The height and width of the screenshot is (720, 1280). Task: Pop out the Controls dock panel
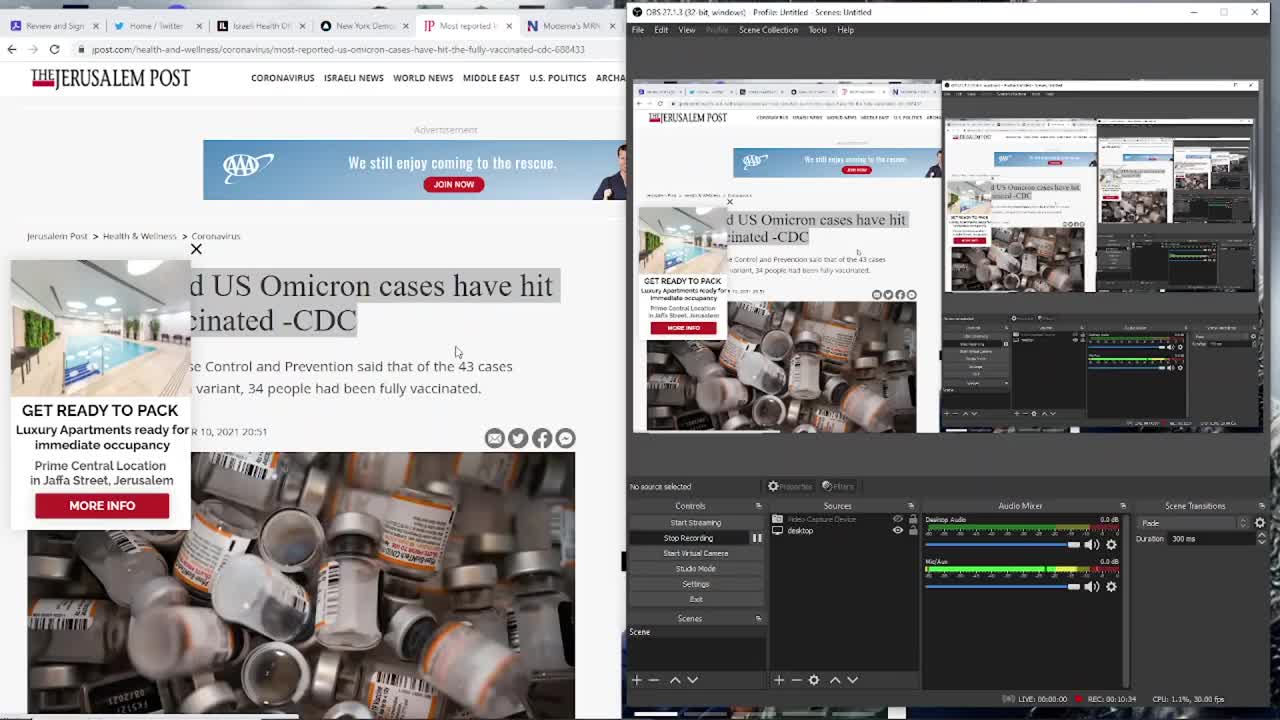[x=758, y=506]
